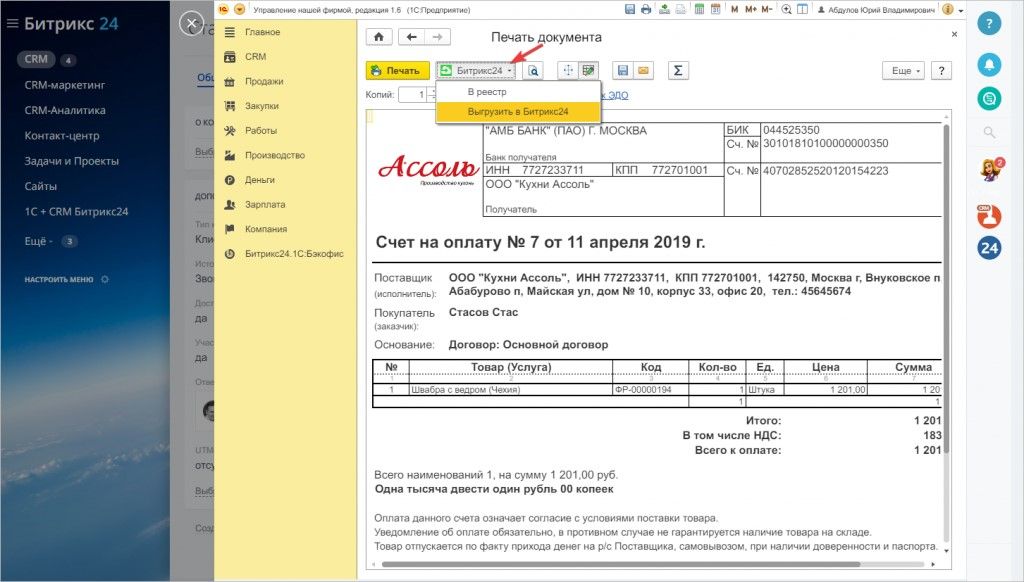The height and width of the screenshot is (582, 1024).
Task: Click the document's vertical scrollbar
Action: [x=946, y=287]
